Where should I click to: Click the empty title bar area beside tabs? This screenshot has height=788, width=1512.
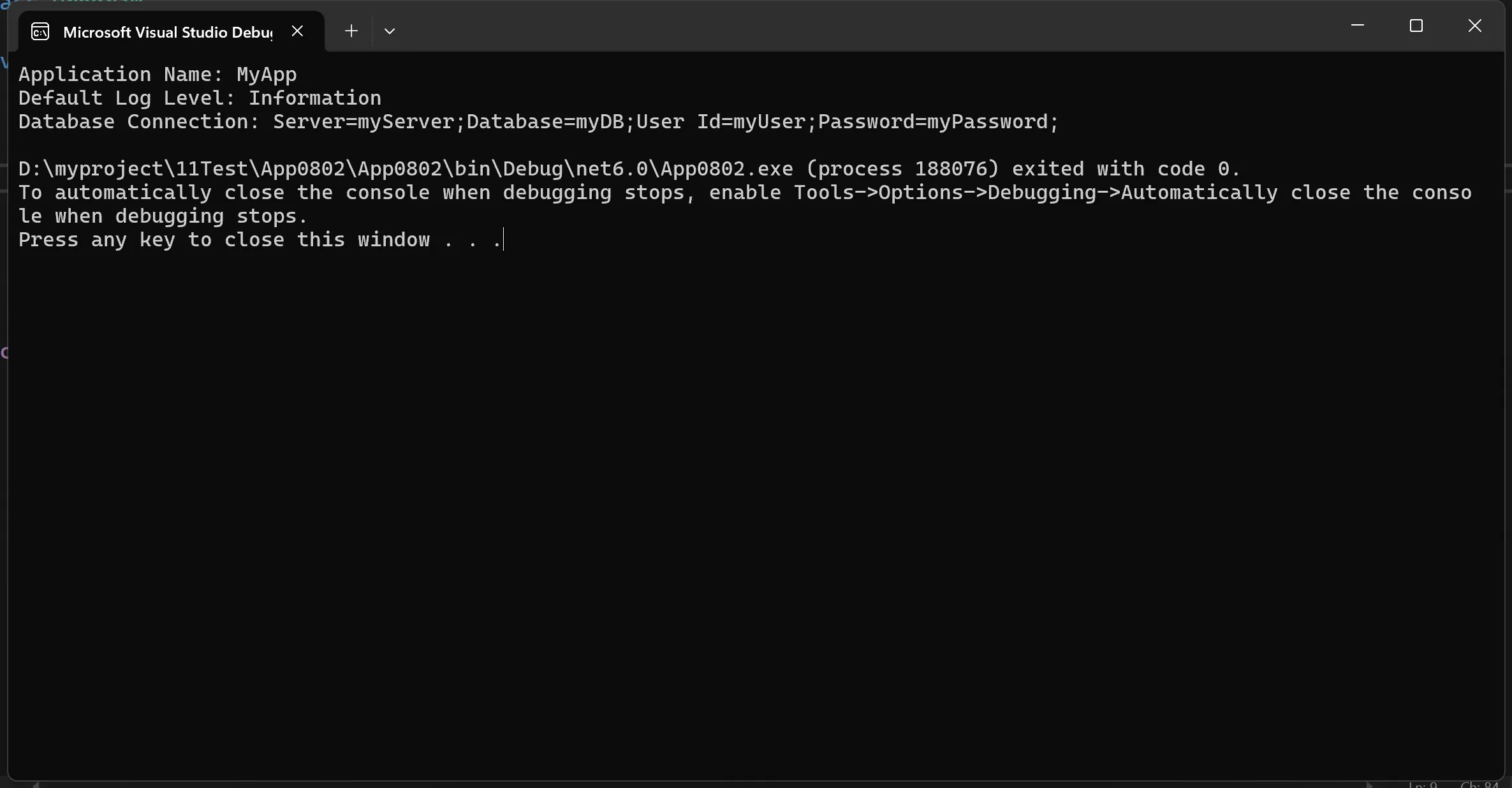(x=829, y=29)
